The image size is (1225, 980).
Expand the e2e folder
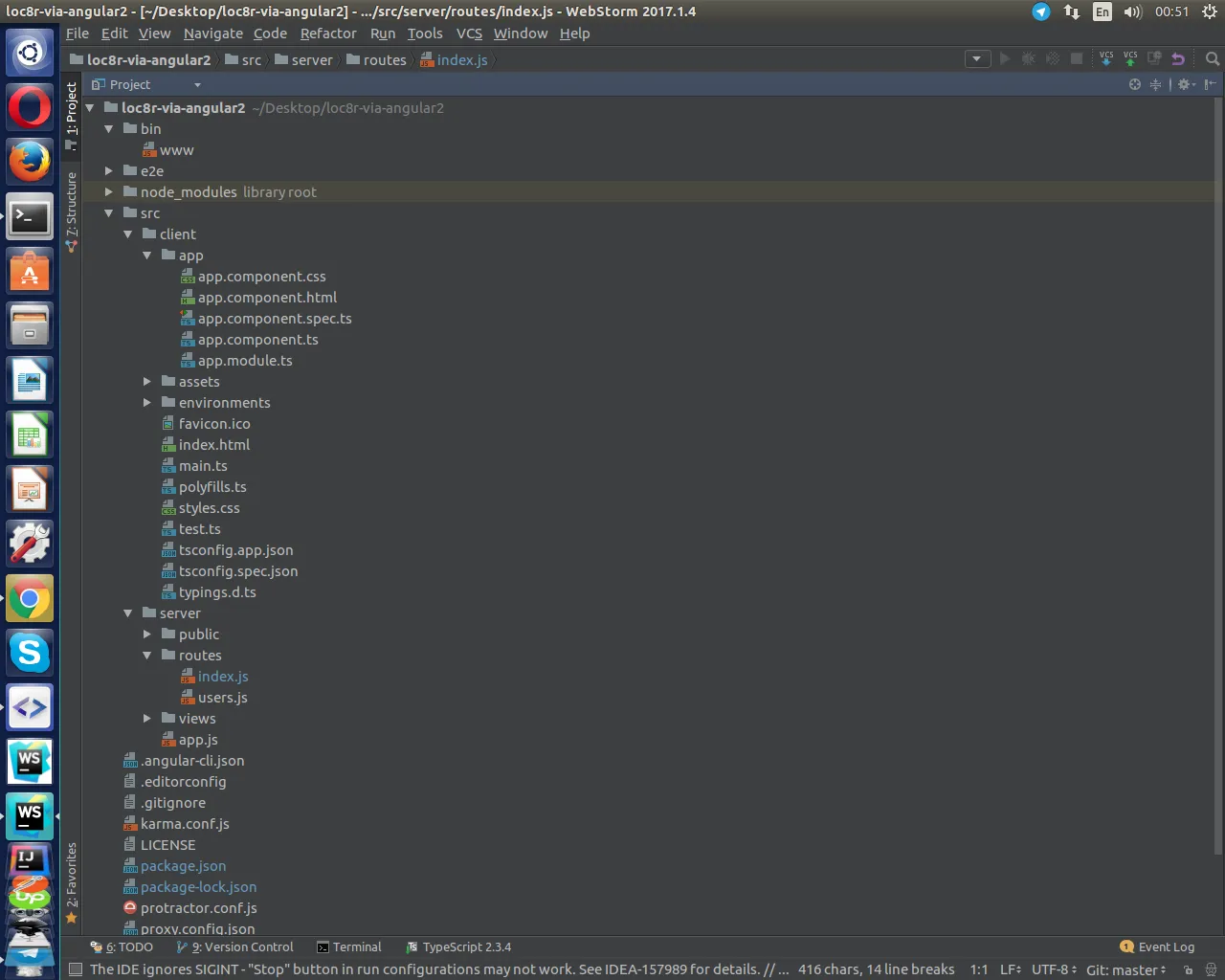(x=109, y=171)
